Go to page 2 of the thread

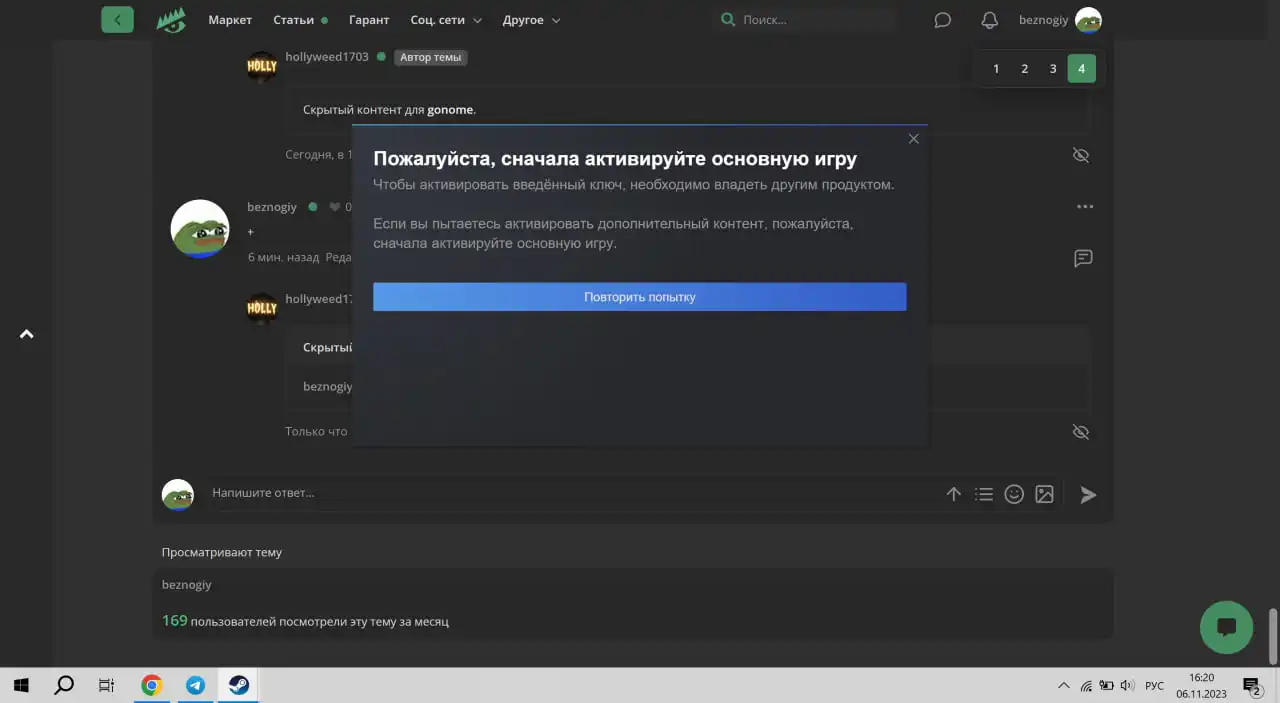tap(1024, 69)
